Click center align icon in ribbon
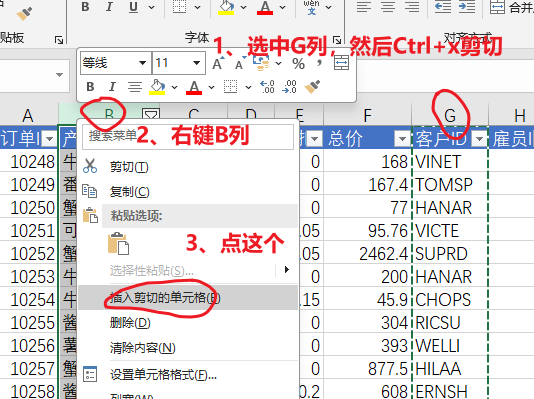The image size is (534, 399). (x=388, y=7)
